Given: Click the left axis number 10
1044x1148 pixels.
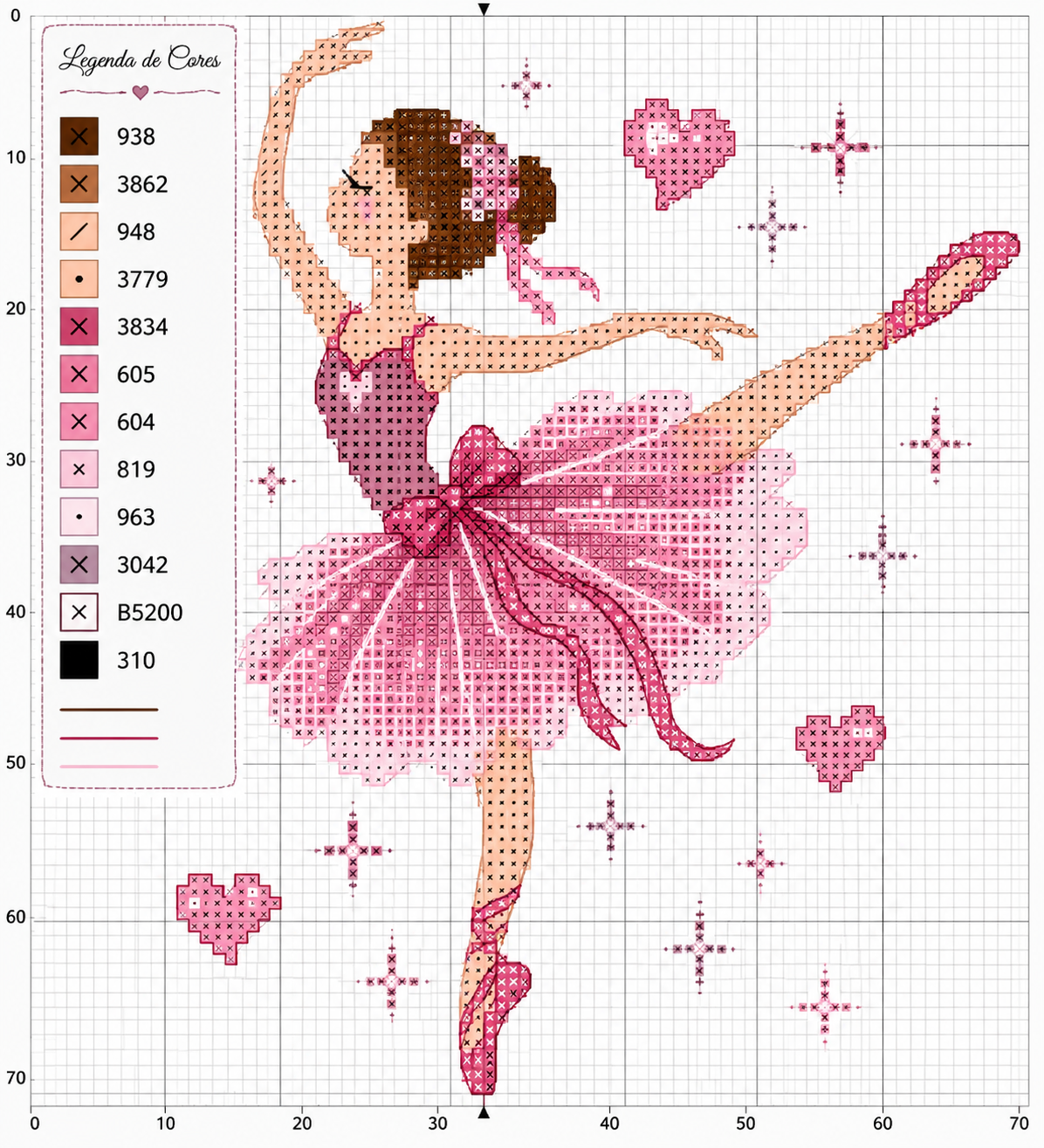Looking at the screenshot, I should click(15, 158).
